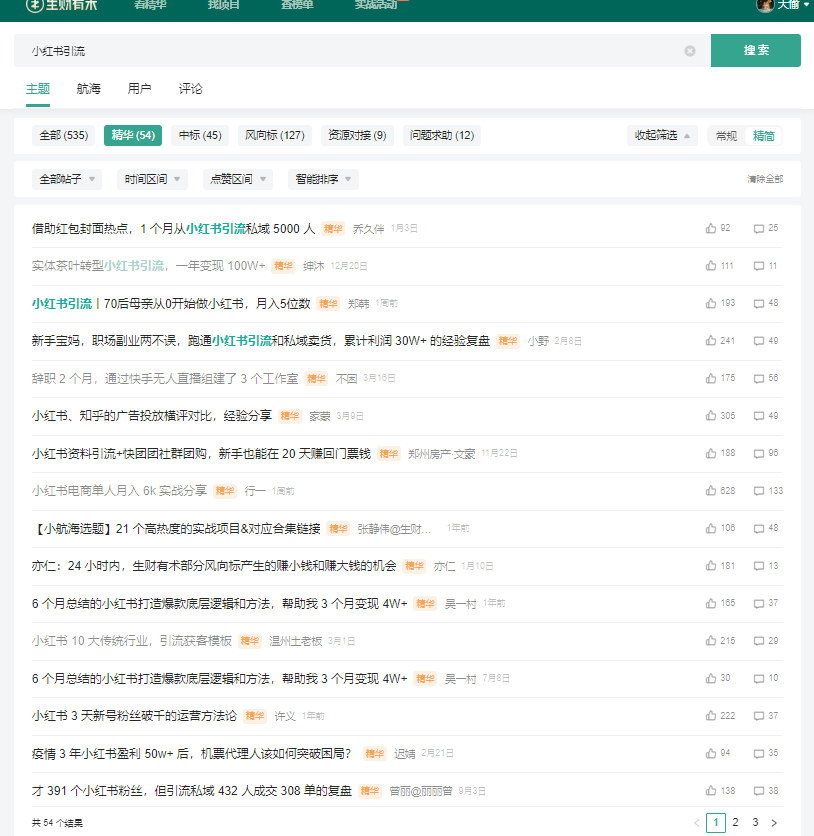Click comment icon on 广告投放横评对比 post

click(x=759, y=416)
